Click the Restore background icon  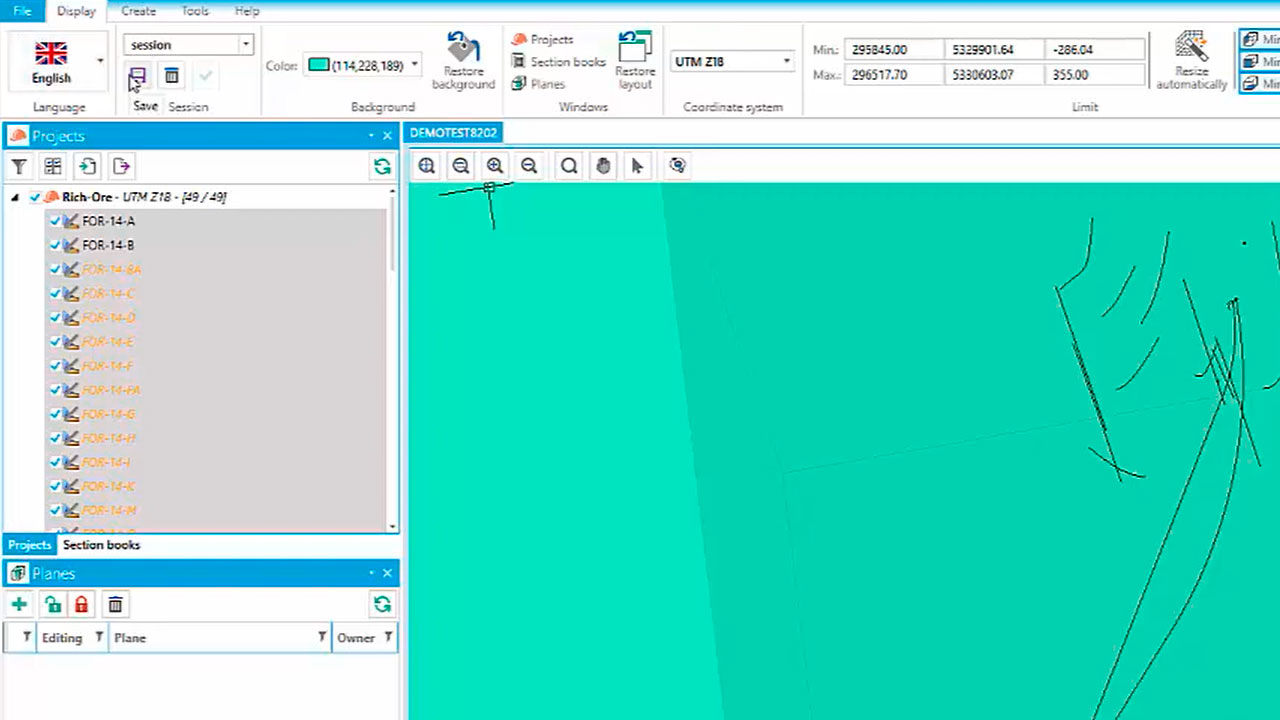463,60
